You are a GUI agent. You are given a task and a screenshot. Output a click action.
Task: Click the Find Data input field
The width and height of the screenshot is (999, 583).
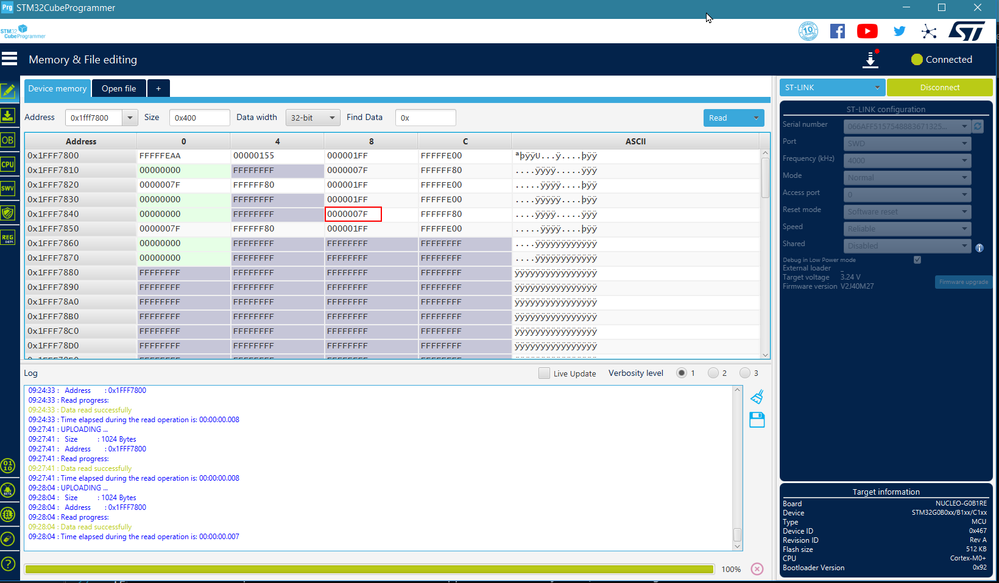425,118
